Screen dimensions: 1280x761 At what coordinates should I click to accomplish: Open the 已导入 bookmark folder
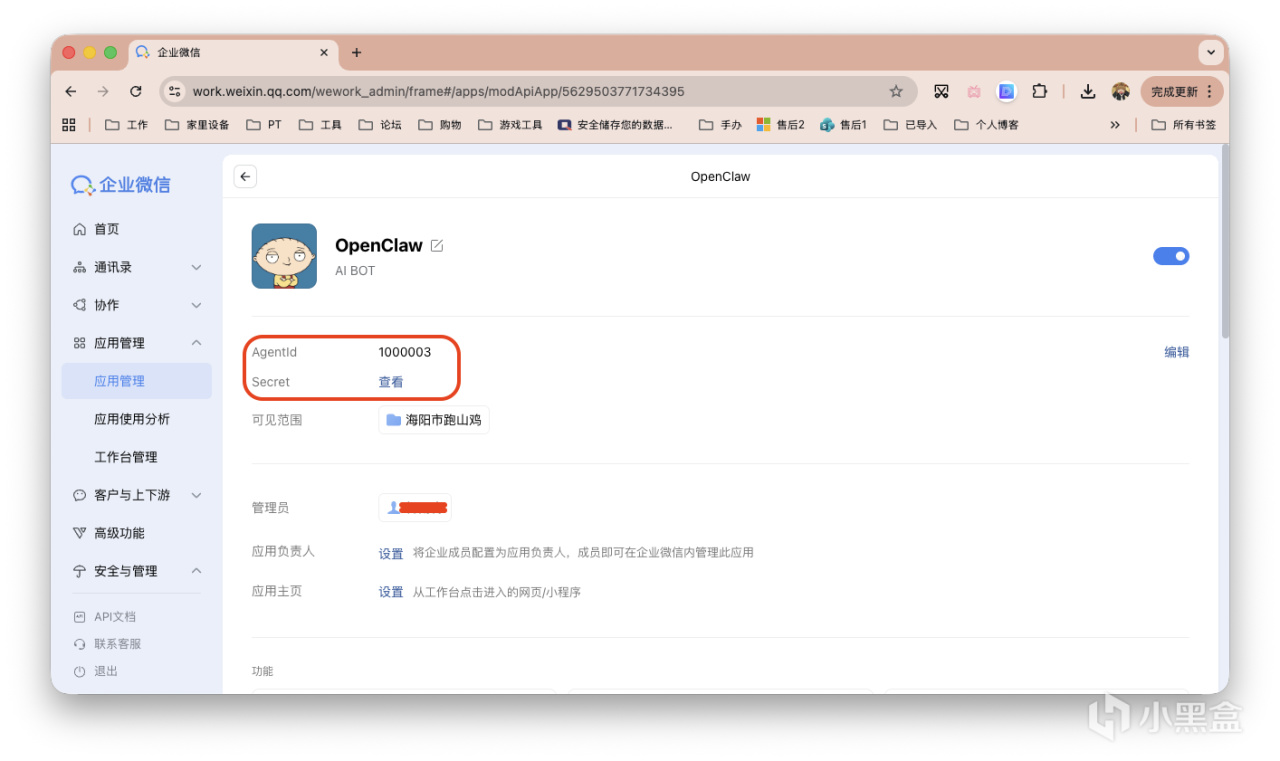910,125
